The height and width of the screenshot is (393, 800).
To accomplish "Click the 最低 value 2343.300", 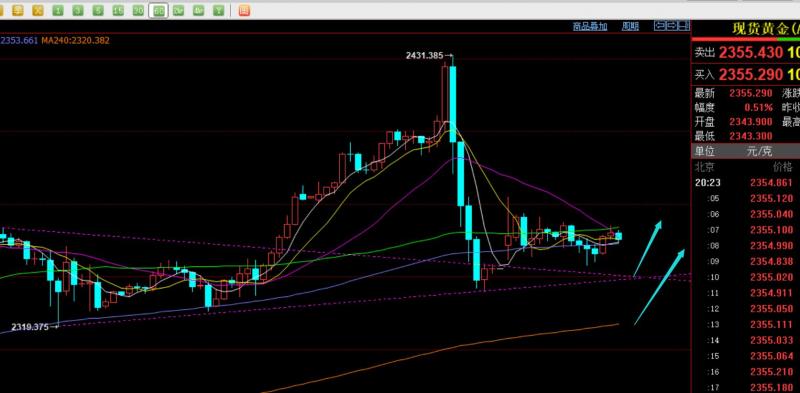I will click(x=751, y=136).
